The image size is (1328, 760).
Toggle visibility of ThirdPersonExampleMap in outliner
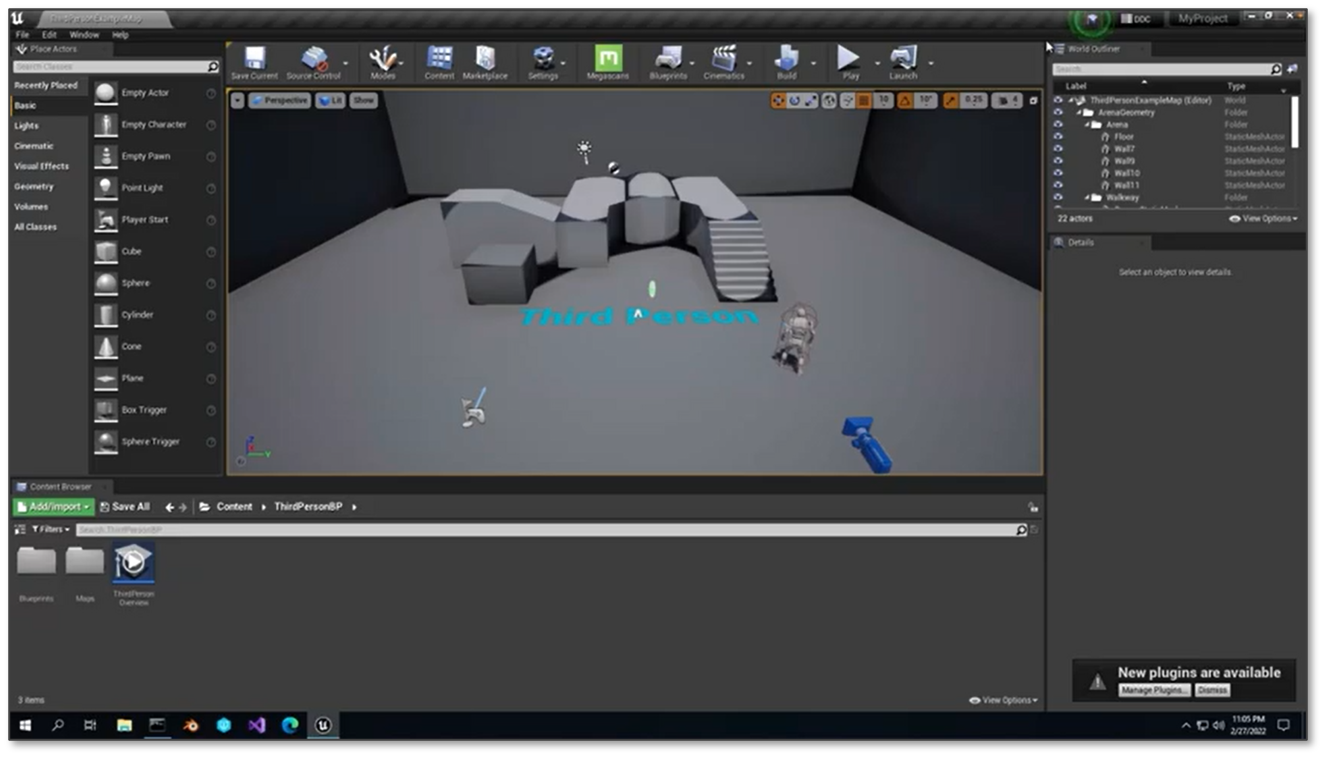(1058, 100)
